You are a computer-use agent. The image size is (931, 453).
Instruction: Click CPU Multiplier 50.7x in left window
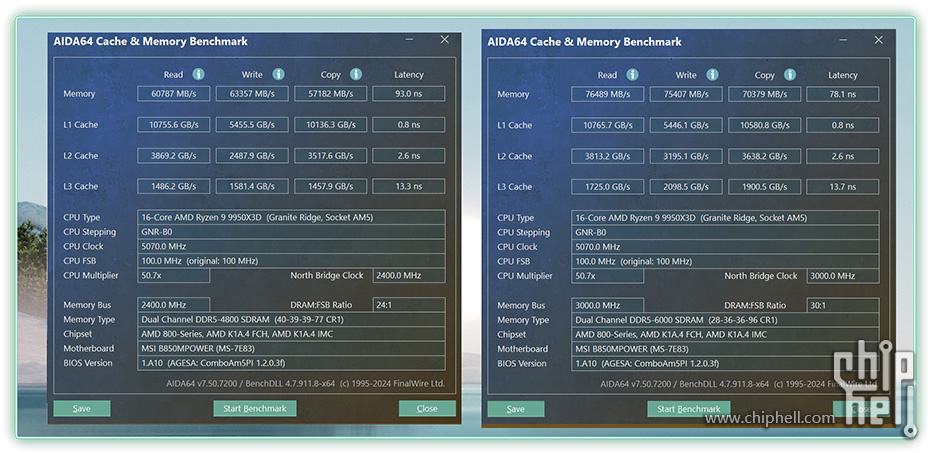[173, 275]
